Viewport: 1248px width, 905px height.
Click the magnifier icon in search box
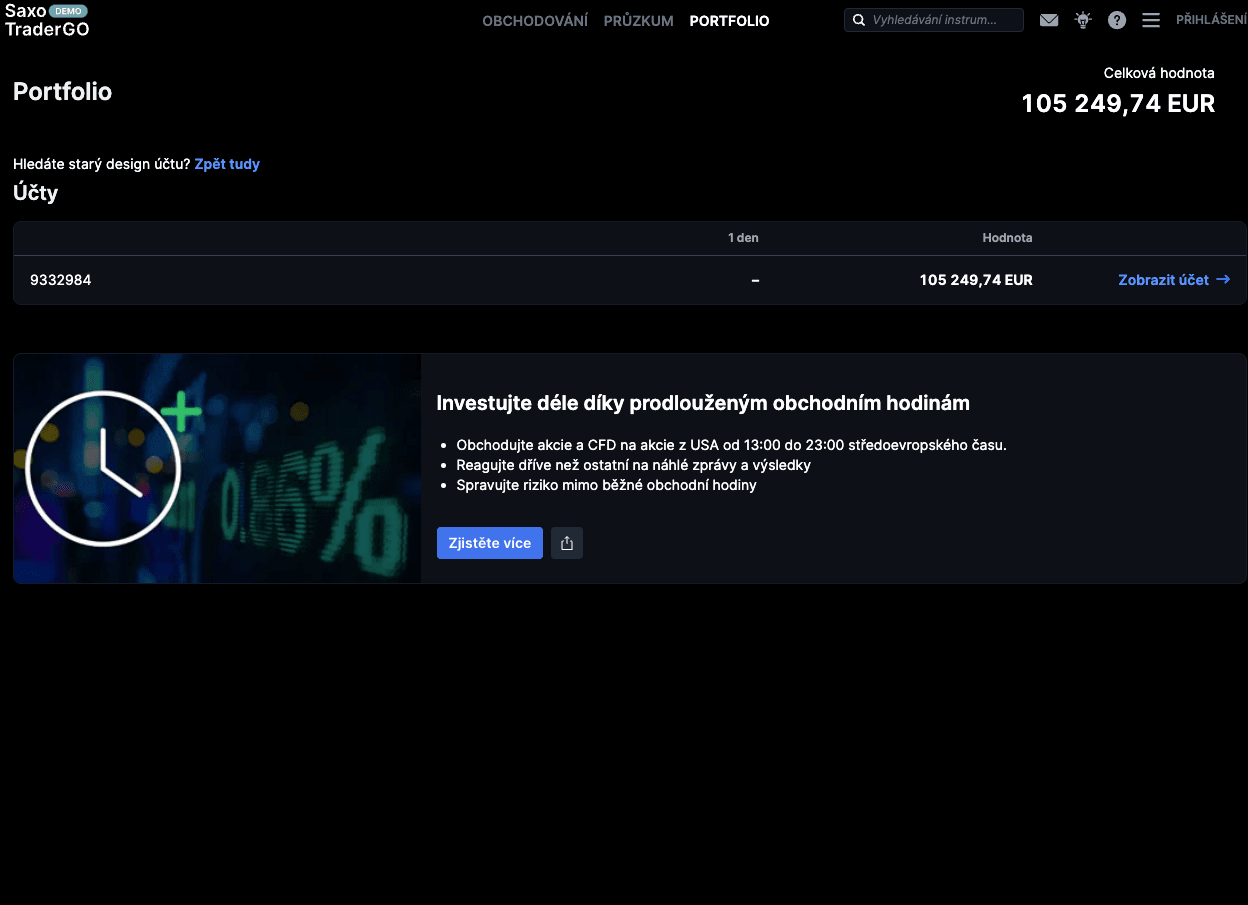coord(858,20)
